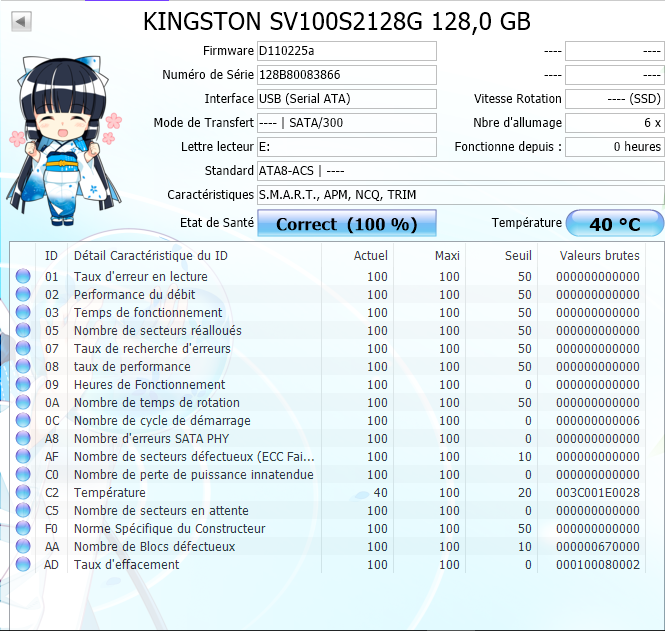The image size is (665, 631).
Task: Click status orb for Nombre de temps de rotation
Action: [x=23, y=402]
